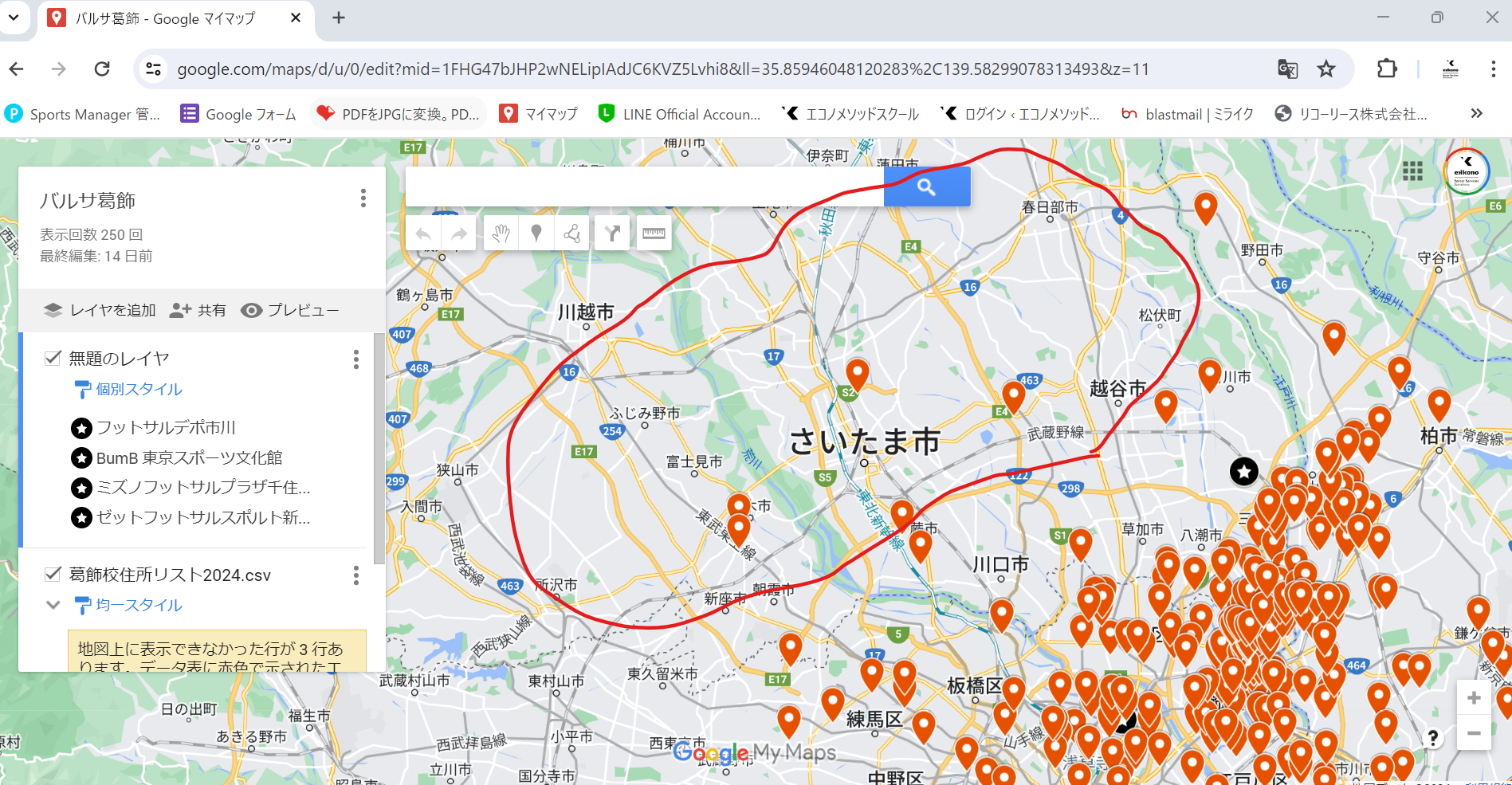Zoom in on the map
The width and height of the screenshot is (1512, 785).
(x=1474, y=698)
